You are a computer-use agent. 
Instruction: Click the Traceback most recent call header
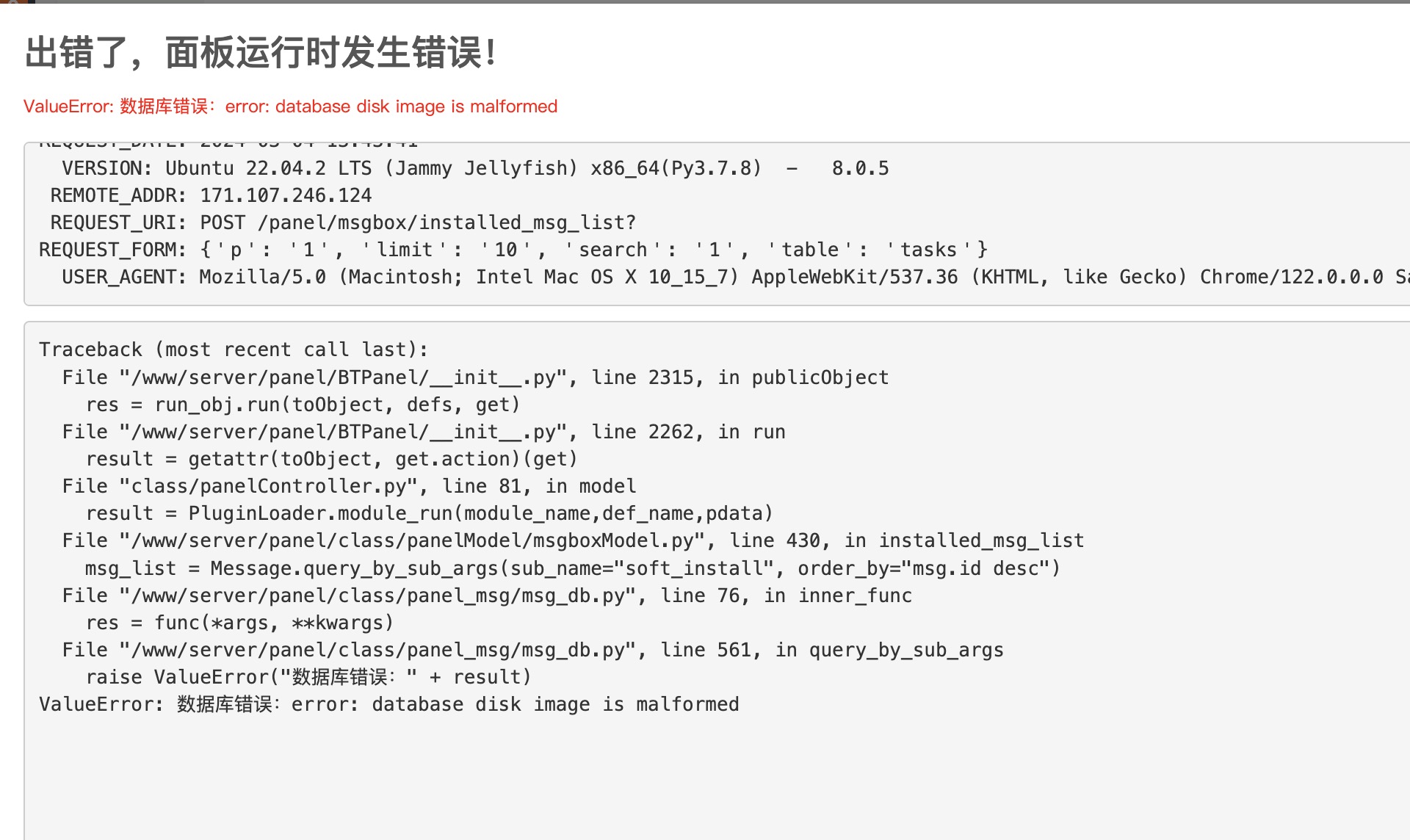pyautogui.click(x=234, y=350)
